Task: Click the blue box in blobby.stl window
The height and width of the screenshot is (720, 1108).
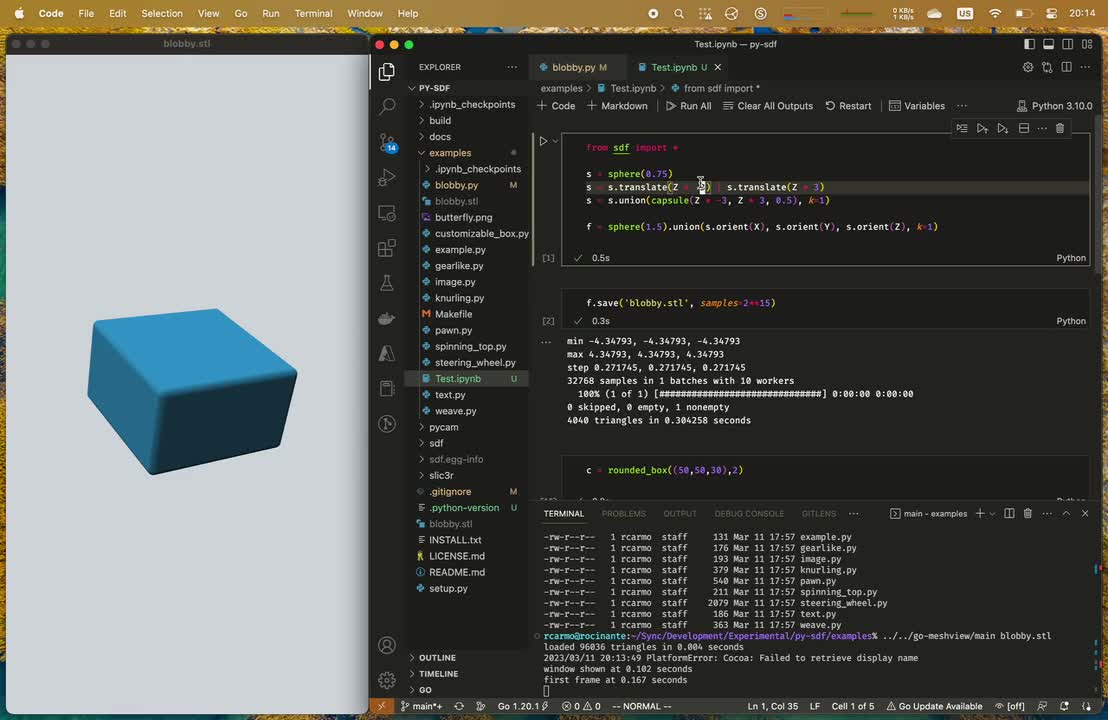Action: 191,391
